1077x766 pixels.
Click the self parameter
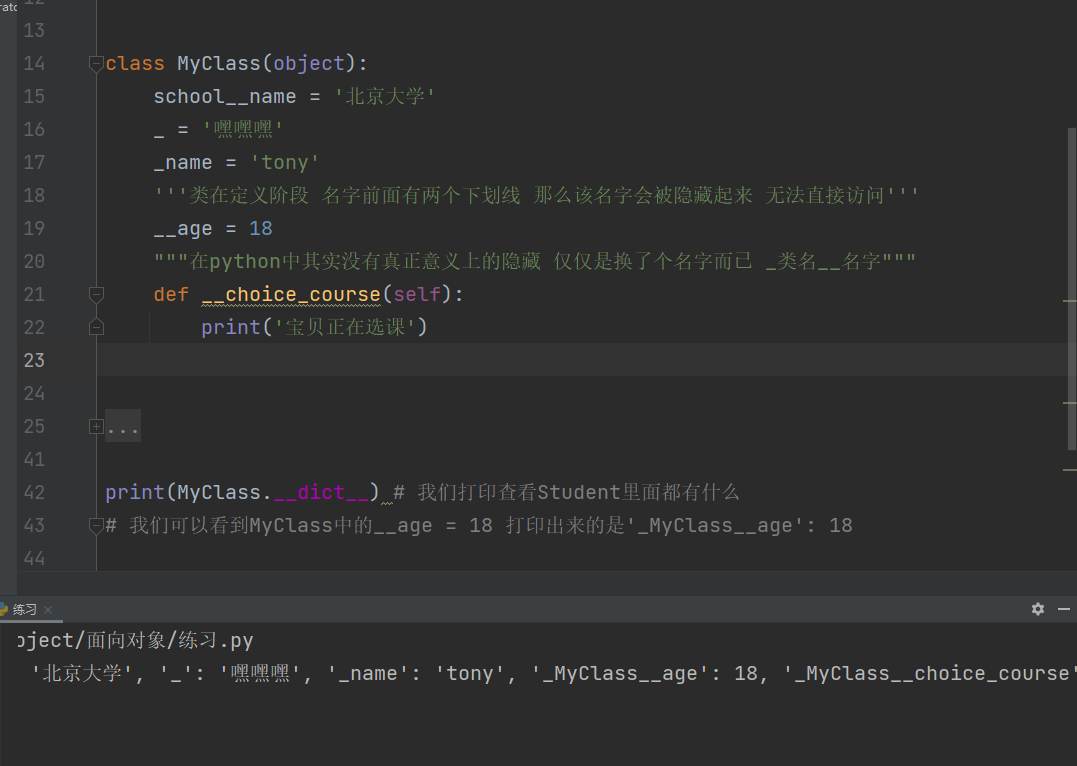[417, 294]
